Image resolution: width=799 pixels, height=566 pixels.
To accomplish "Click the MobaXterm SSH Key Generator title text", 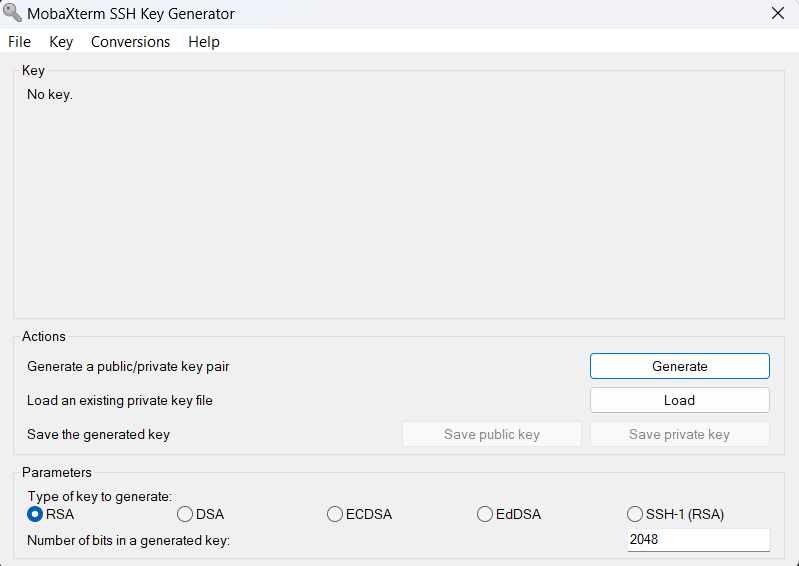I will pyautogui.click(x=130, y=14).
